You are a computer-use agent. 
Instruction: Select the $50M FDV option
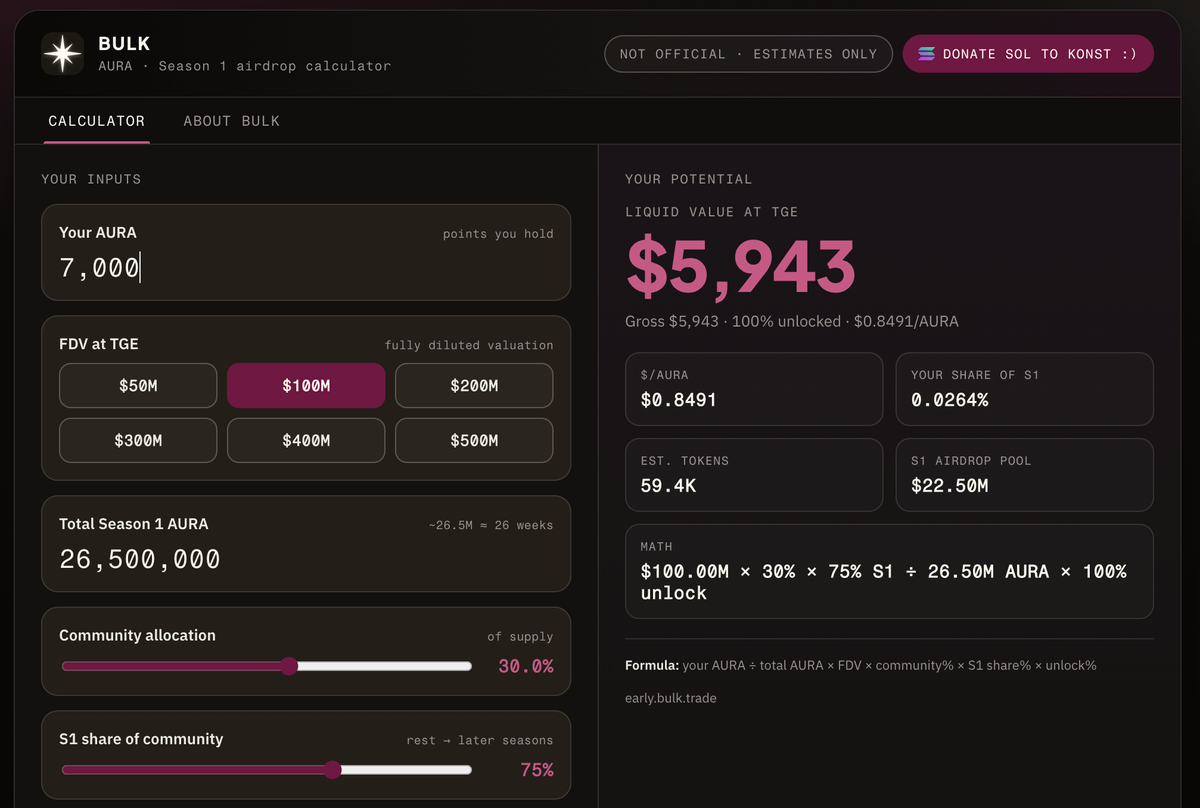(138, 385)
